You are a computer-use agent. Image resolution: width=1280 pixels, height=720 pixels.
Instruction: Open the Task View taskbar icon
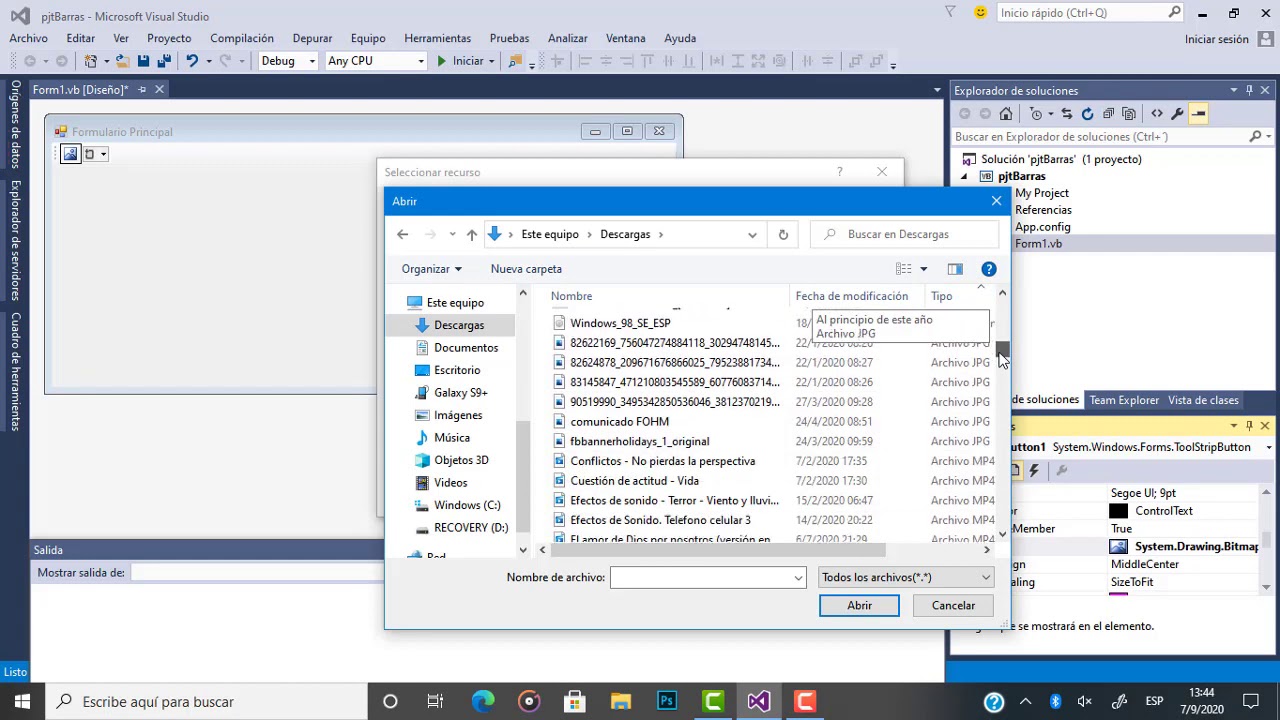(x=435, y=701)
